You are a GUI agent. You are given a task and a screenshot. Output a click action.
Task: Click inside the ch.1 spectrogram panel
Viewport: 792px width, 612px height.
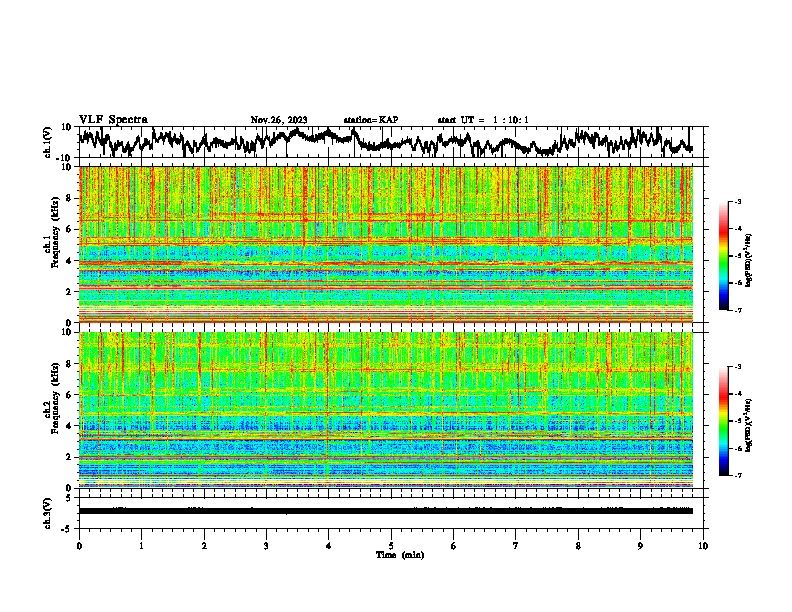point(386,244)
